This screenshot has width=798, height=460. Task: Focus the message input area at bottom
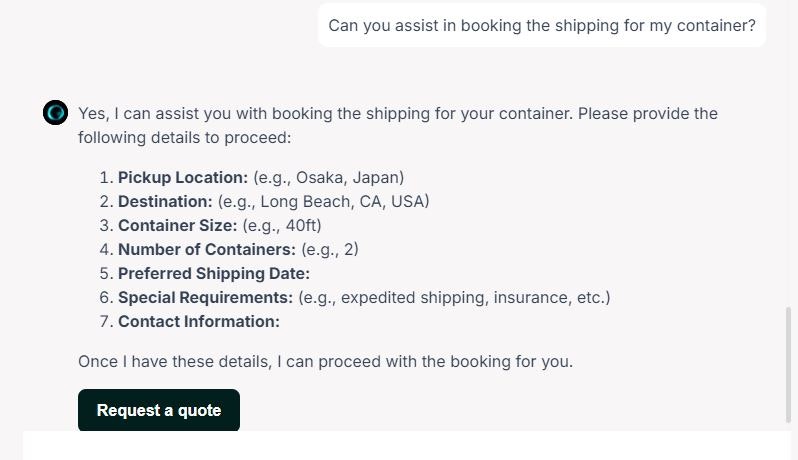point(406,446)
